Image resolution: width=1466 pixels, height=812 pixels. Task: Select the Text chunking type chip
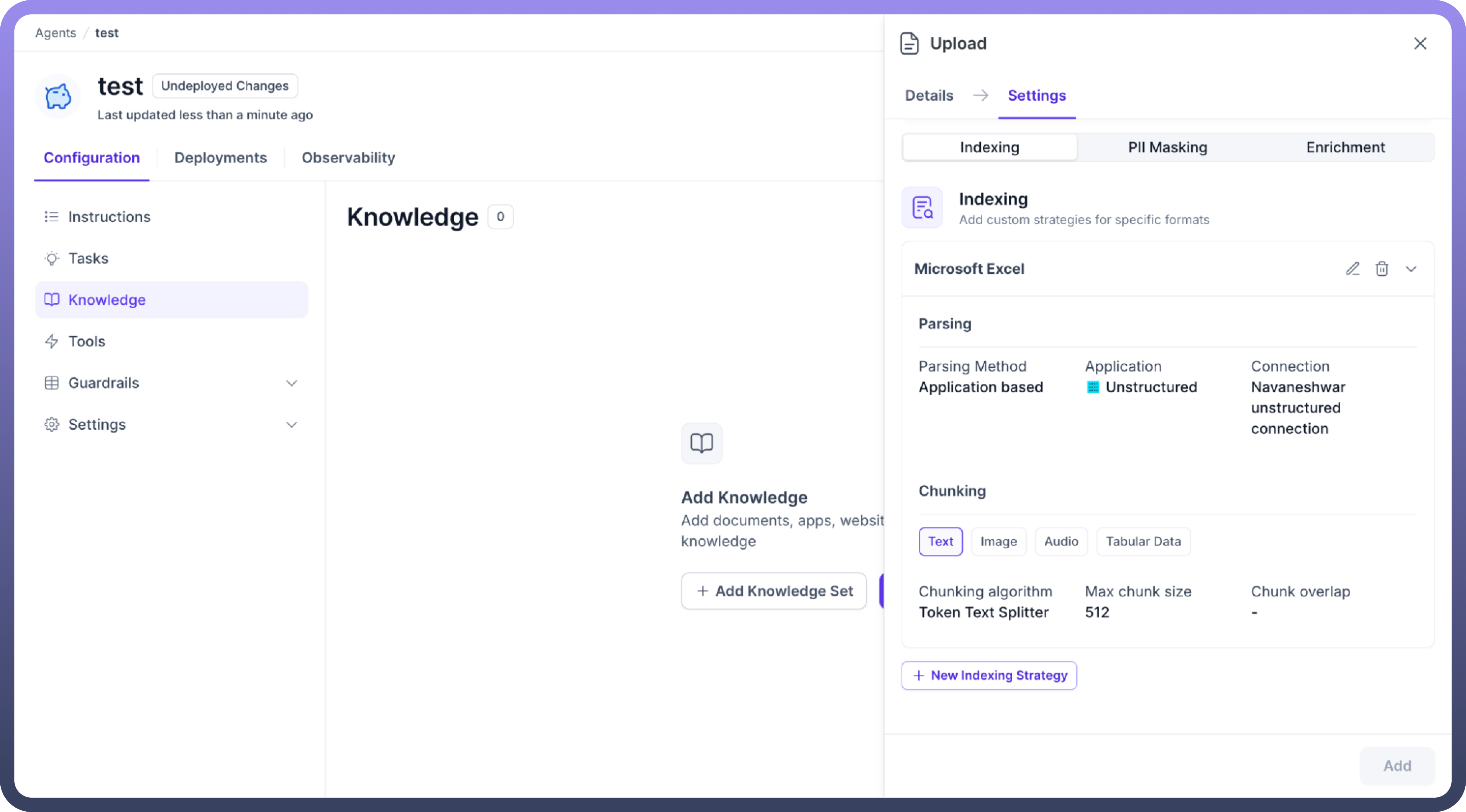pos(940,541)
